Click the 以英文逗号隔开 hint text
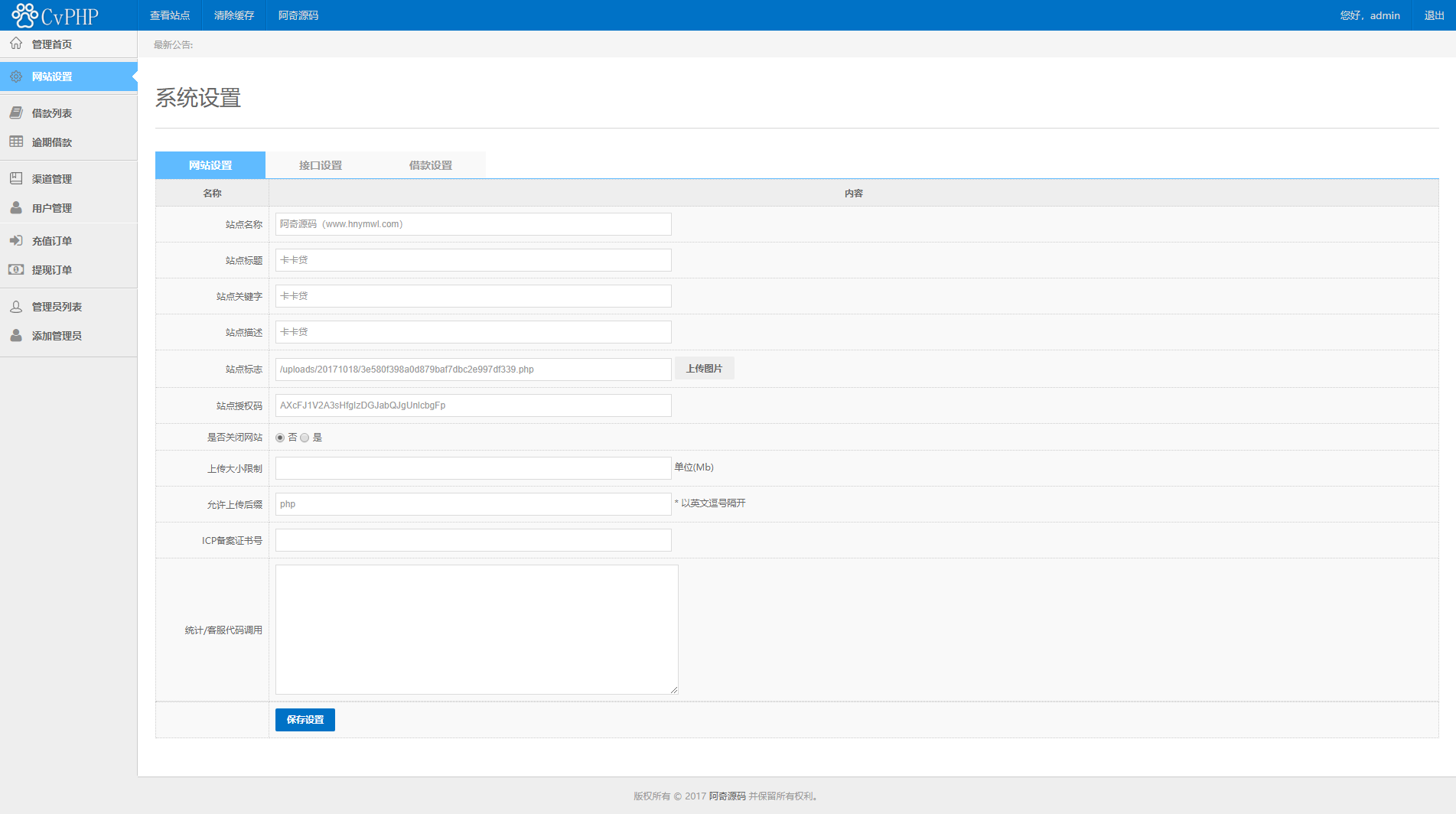1456x814 pixels. pos(713,503)
